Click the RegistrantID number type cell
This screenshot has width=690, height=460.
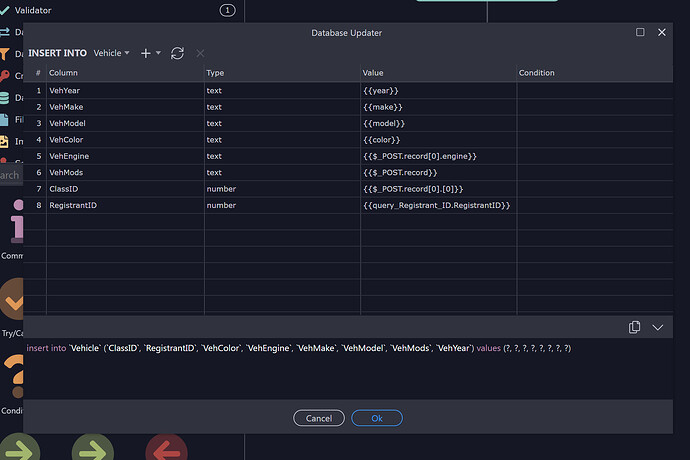coord(282,205)
